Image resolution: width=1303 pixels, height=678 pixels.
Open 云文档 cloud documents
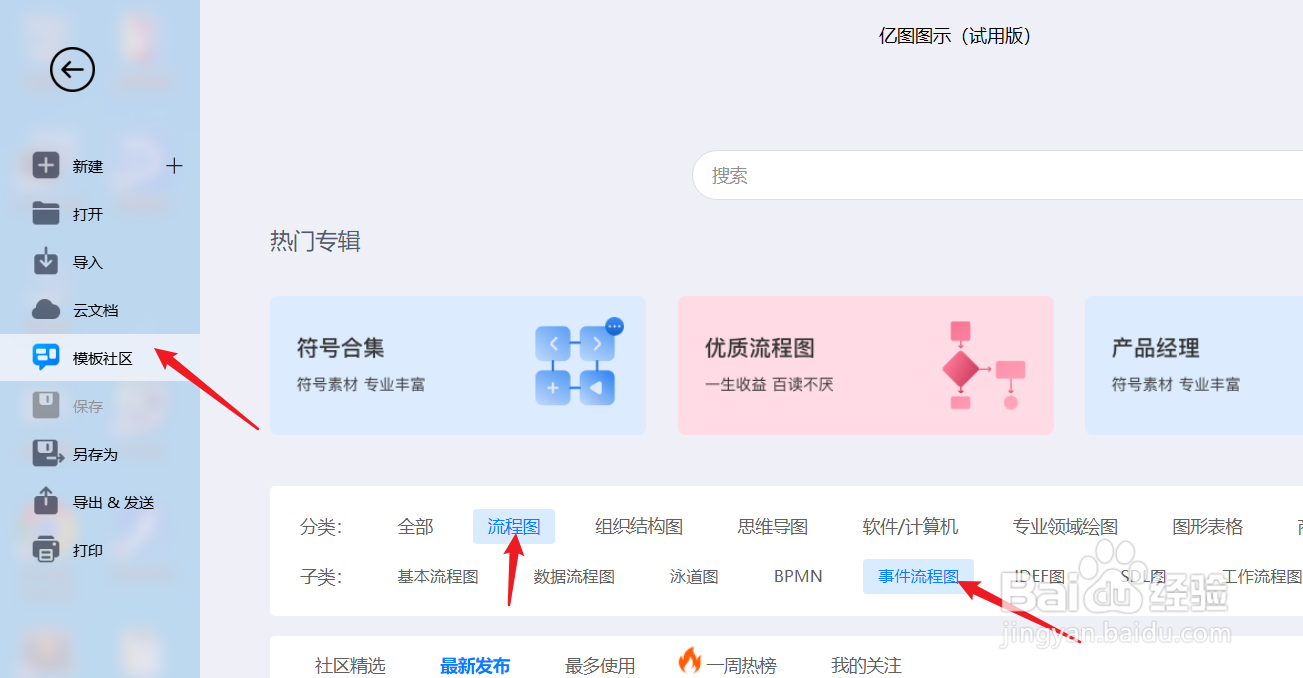click(46, 309)
